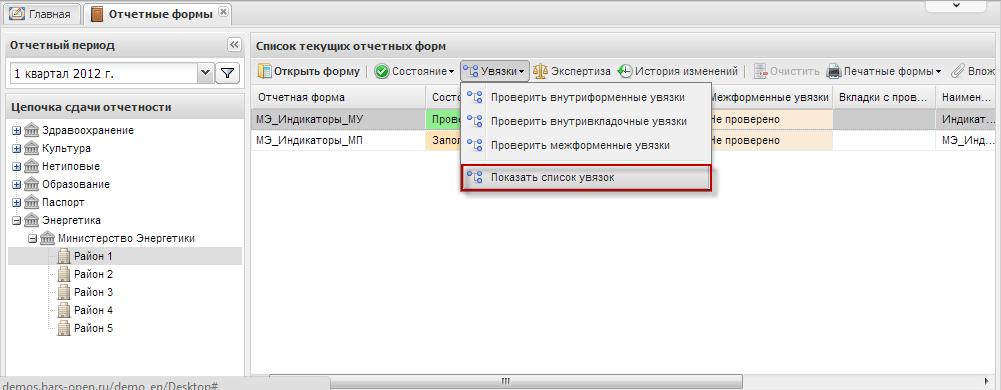The height and width of the screenshot is (390, 1001).
Task: Open the Печатные формы dropdown
Action: (x=884, y=71)
